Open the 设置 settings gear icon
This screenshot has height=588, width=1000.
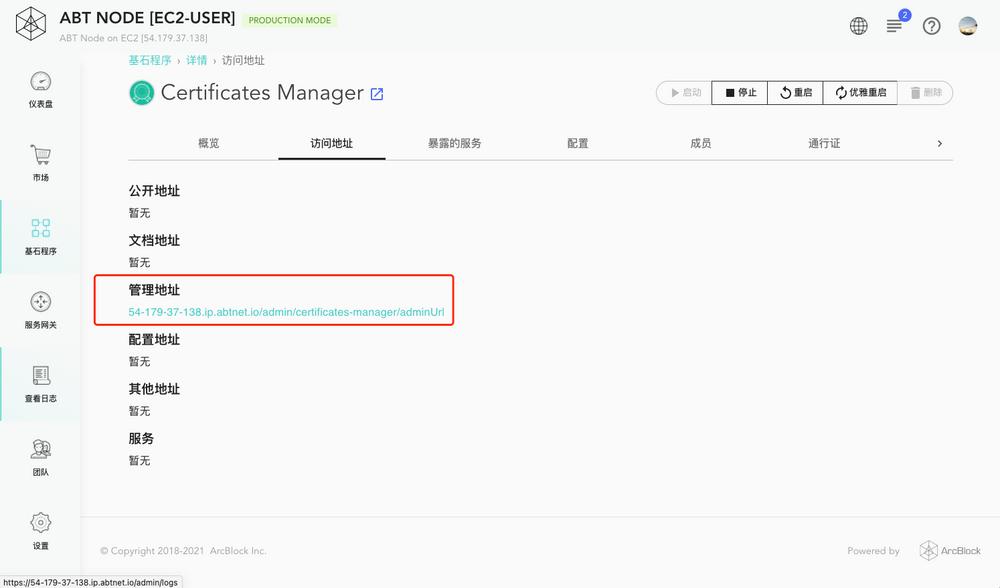pyautogui.click(x=41, y=522)
